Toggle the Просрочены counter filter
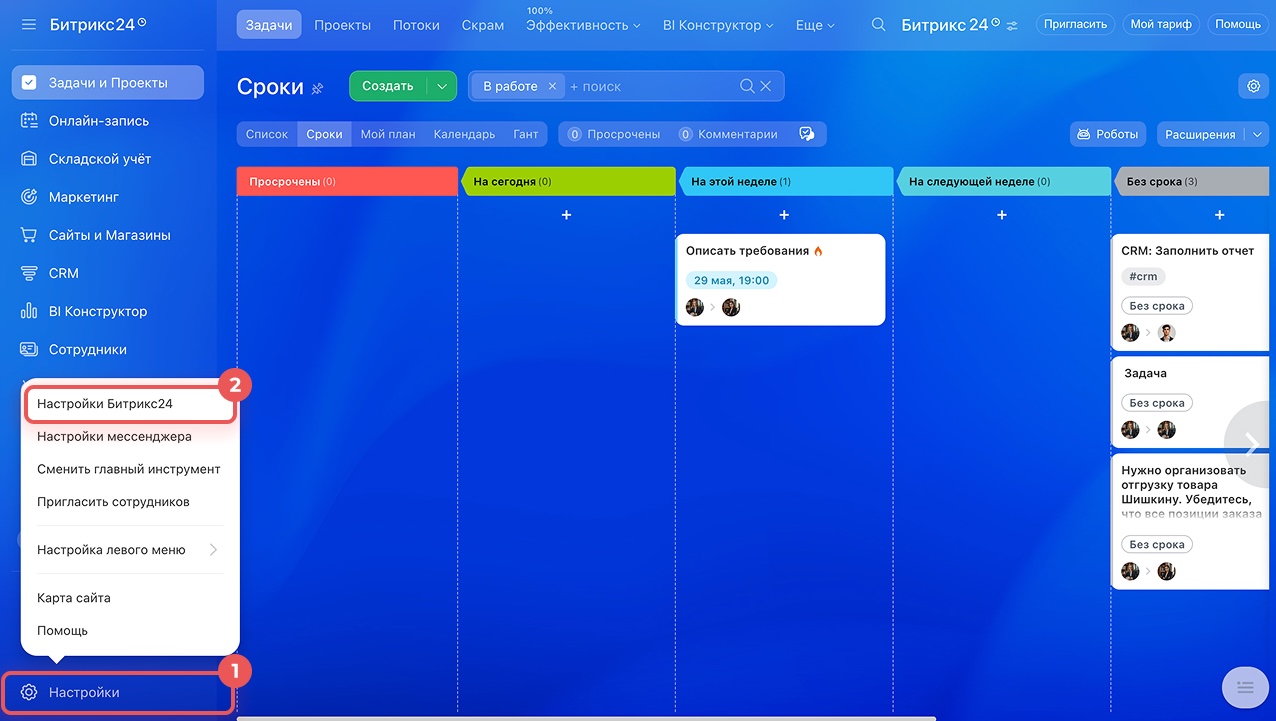 coord(614,134)
